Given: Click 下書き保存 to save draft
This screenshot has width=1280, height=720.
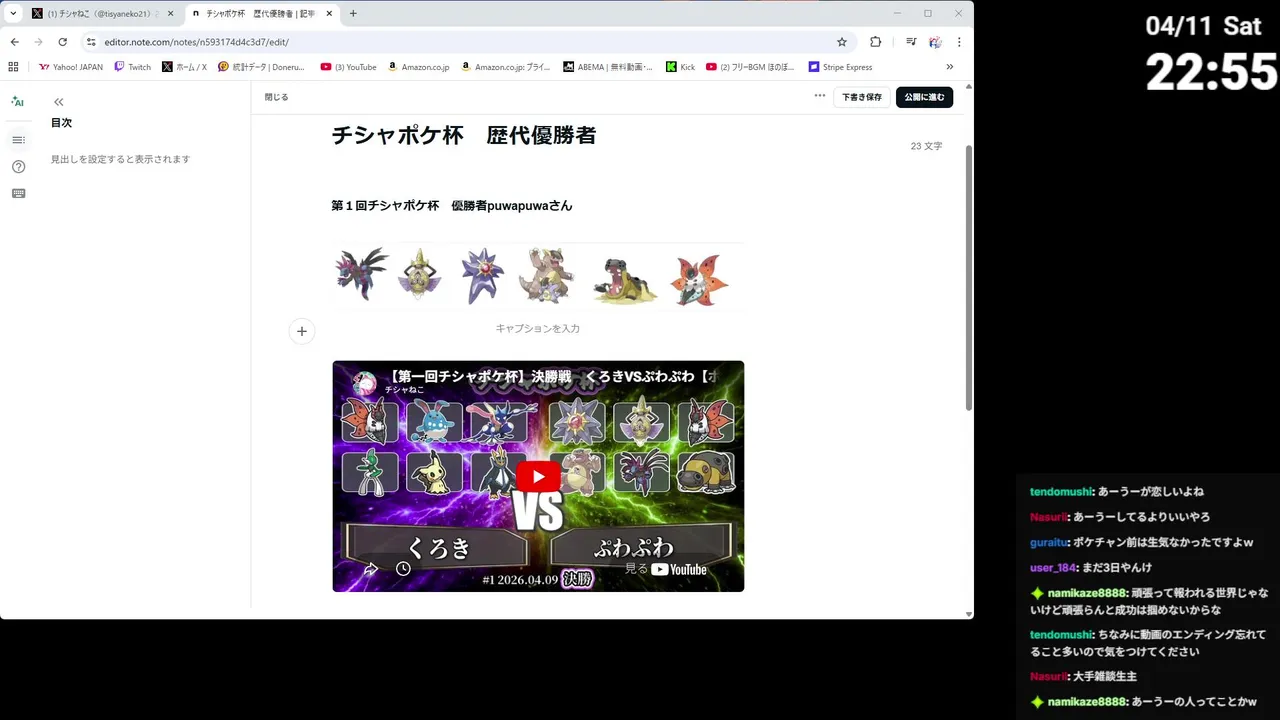Looking at the screenshot, I should click(861, 97).
